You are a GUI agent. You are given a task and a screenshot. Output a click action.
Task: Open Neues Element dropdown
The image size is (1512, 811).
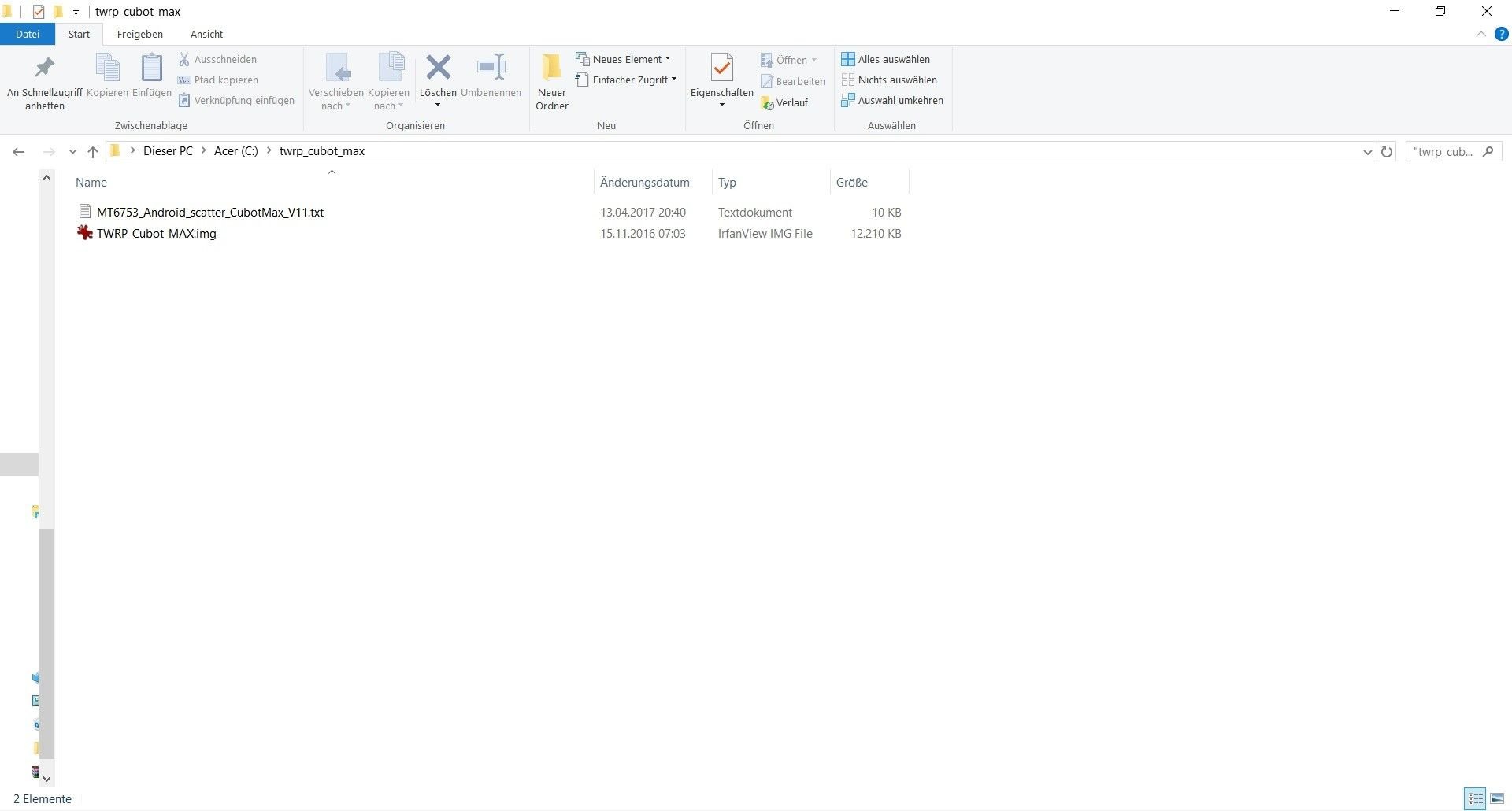[623, 59]
